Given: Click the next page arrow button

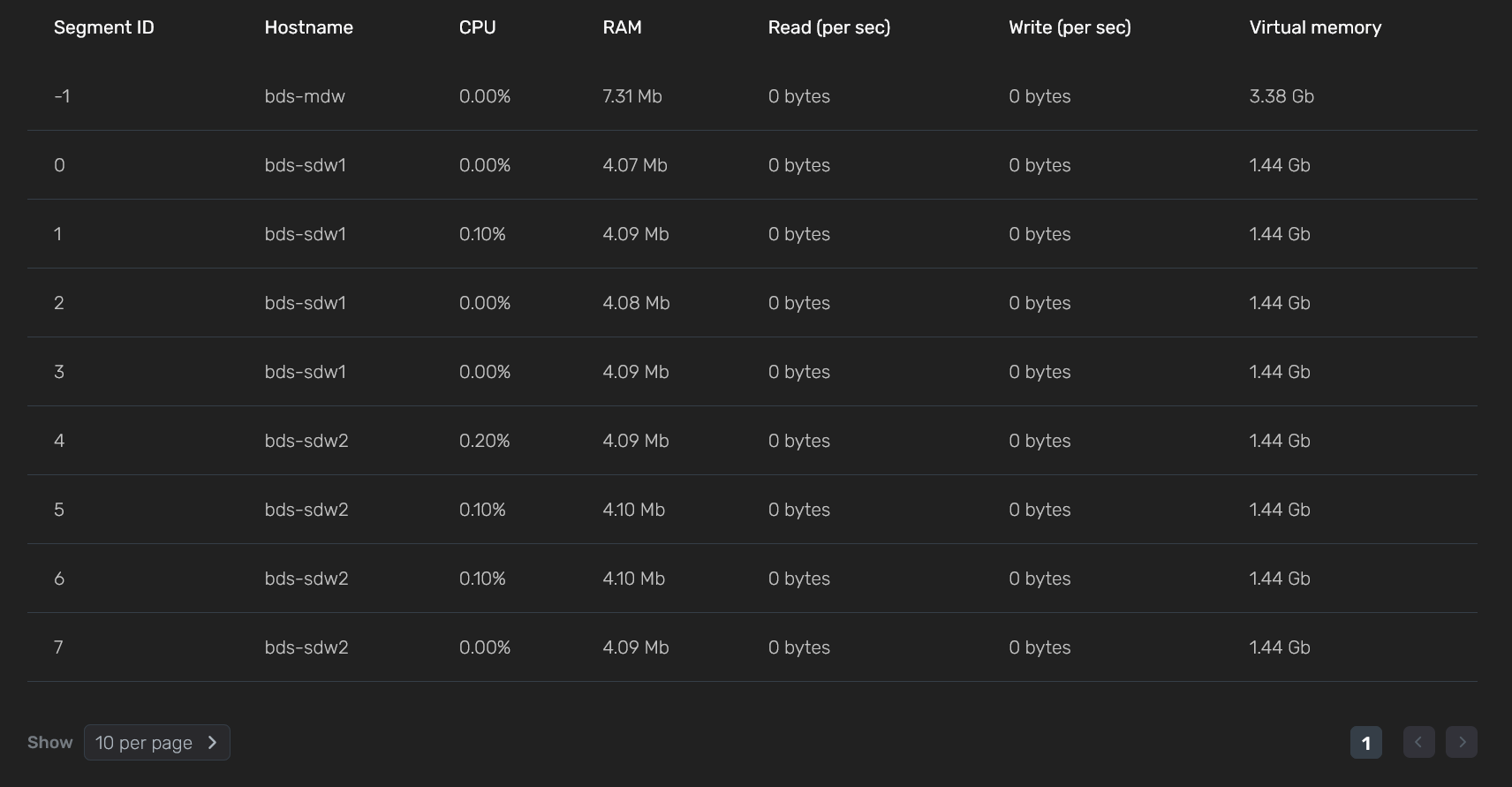Looking at the screenshot, I should [1462, 743].
